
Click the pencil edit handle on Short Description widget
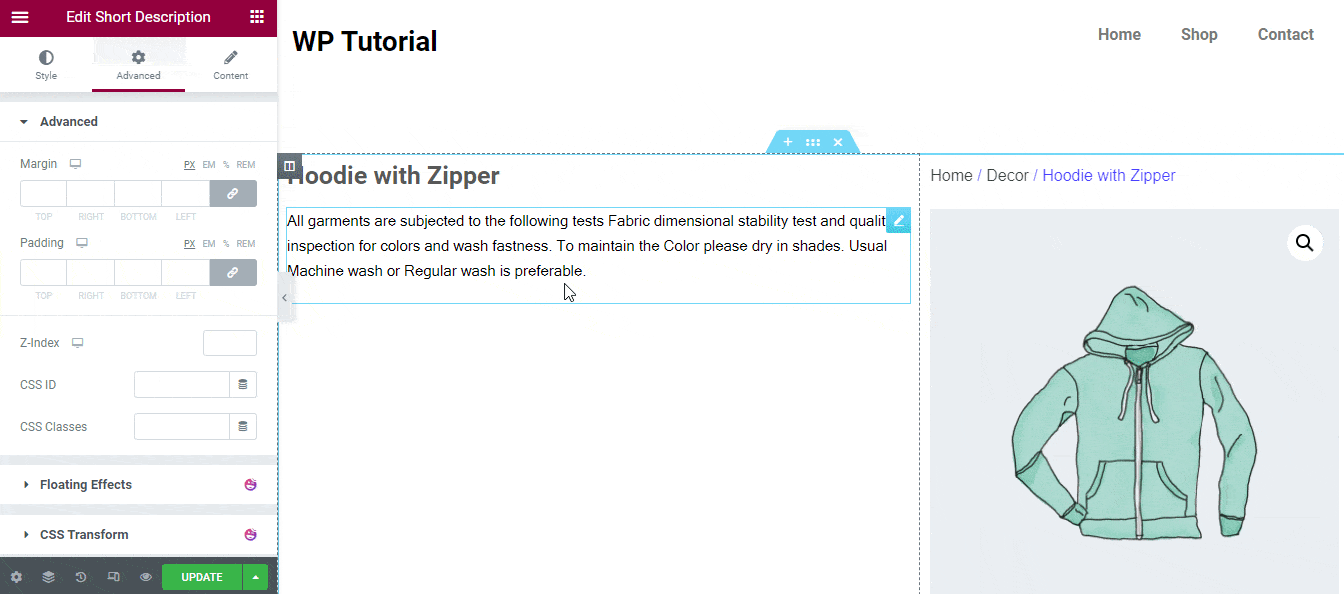point(898,220)
